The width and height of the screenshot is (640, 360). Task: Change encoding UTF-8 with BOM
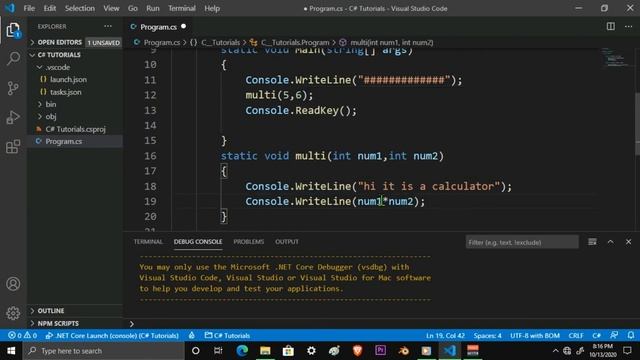click(535, 336)
